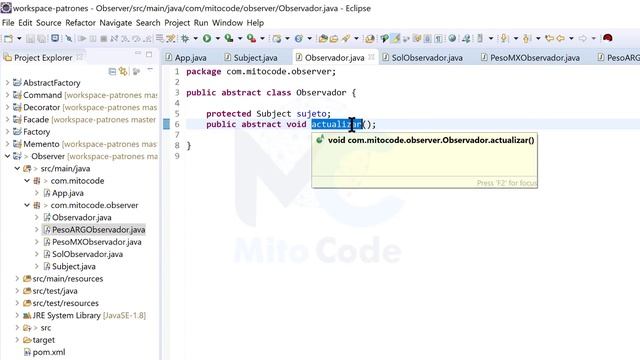This screenshot has height=360, width=640.
Task: Click the Filters icon in Project Explorer
Action: [x=136, y=71]
